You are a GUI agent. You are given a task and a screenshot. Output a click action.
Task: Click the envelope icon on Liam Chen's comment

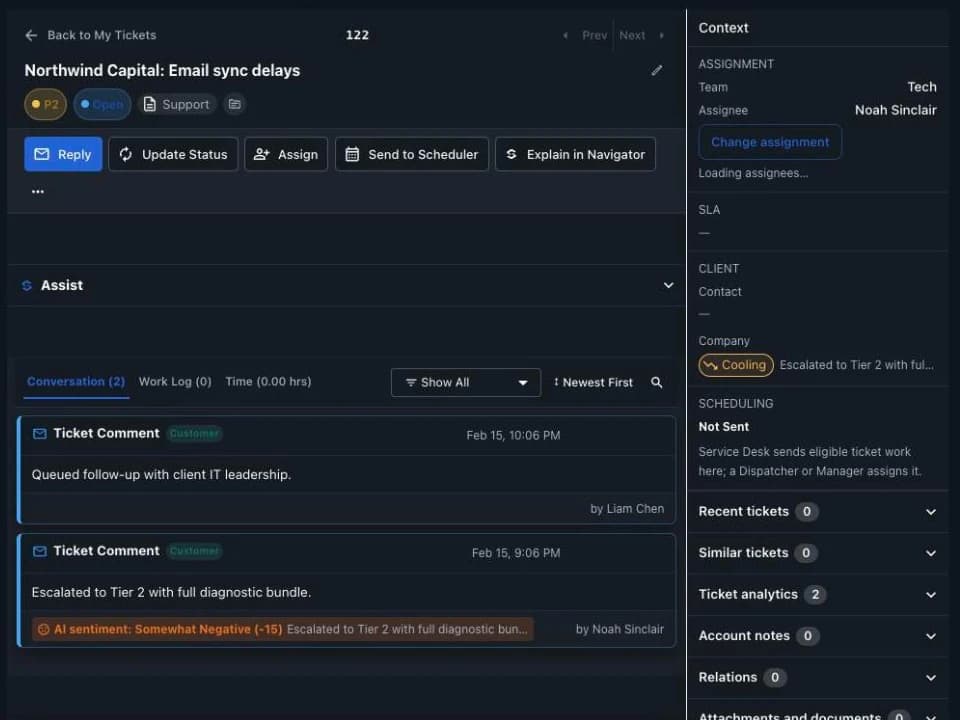tap(40, 433)
